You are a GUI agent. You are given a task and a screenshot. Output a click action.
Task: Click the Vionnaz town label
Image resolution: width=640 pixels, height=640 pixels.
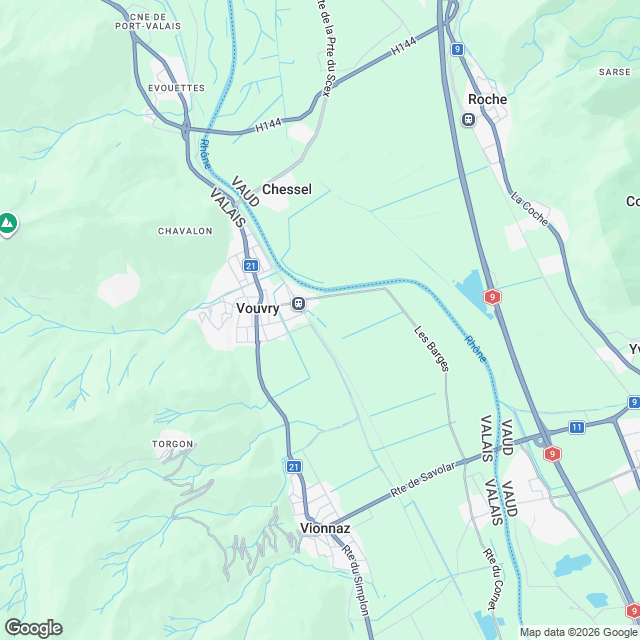coord(325,528)
